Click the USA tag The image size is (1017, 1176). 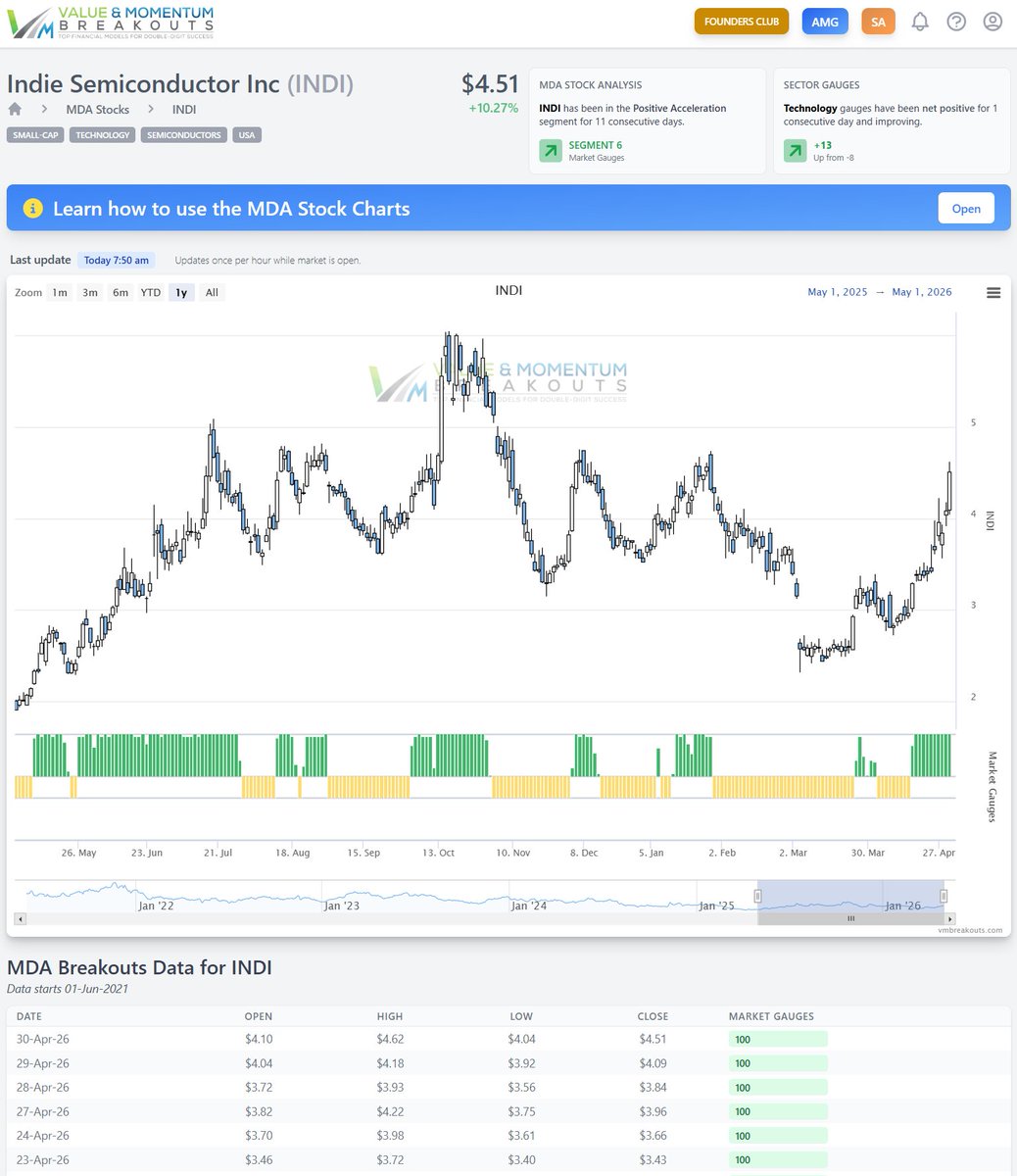247,135
